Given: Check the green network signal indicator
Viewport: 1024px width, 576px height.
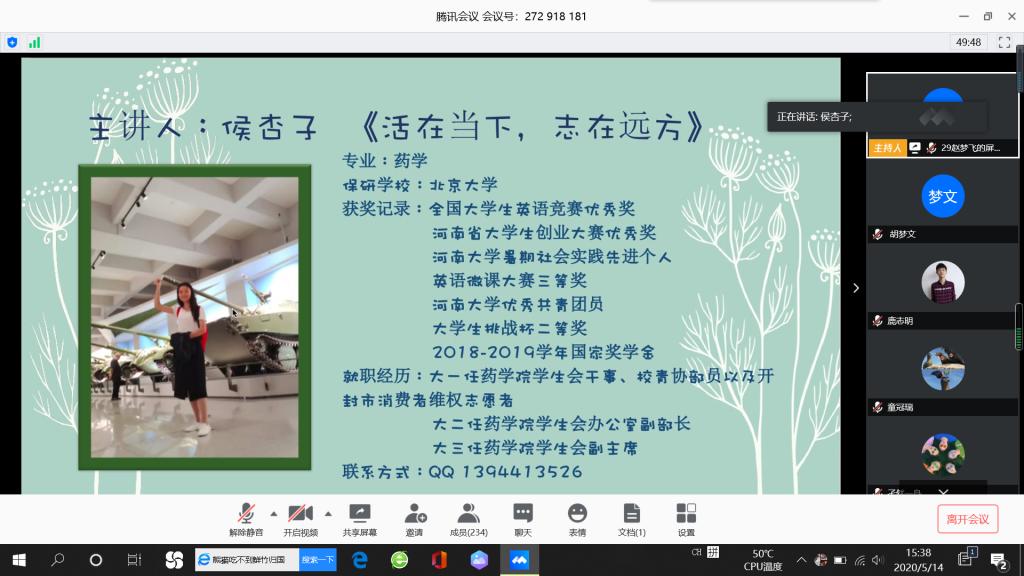Looking at the screenshot, I should 35,42.
